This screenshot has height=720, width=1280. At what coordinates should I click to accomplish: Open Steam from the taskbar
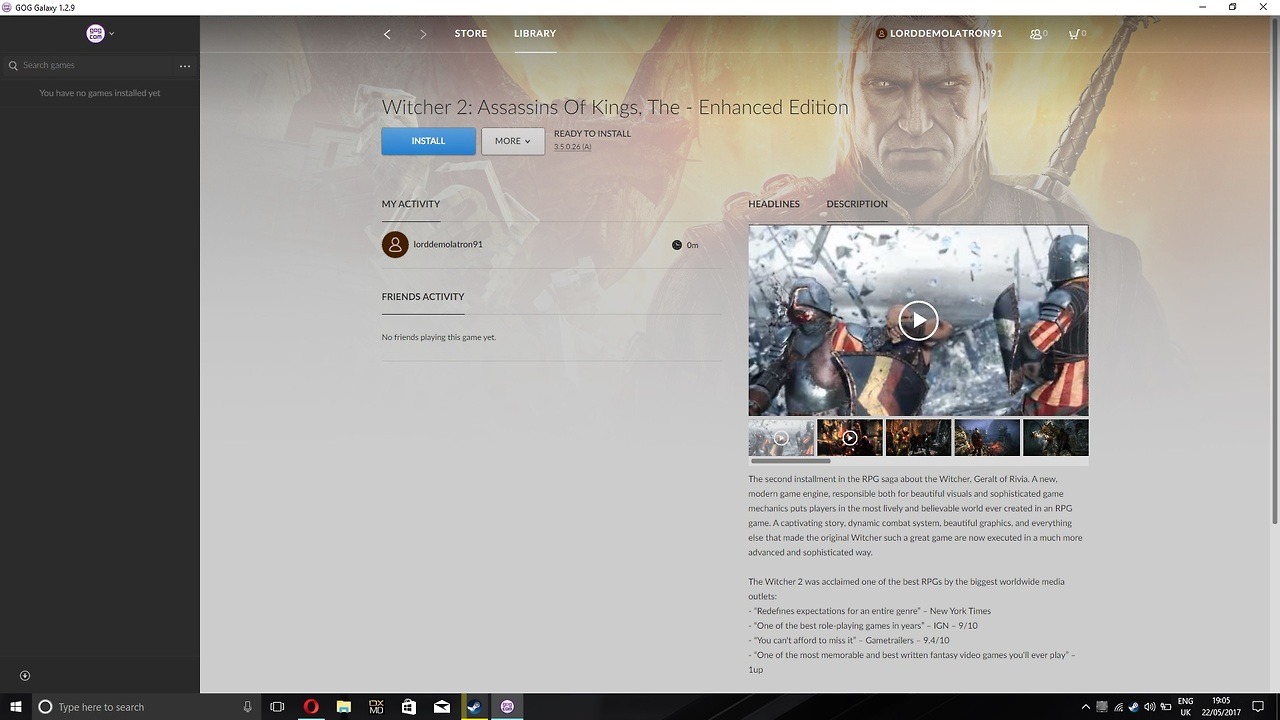pyautogui.click(x=474, y=707)
